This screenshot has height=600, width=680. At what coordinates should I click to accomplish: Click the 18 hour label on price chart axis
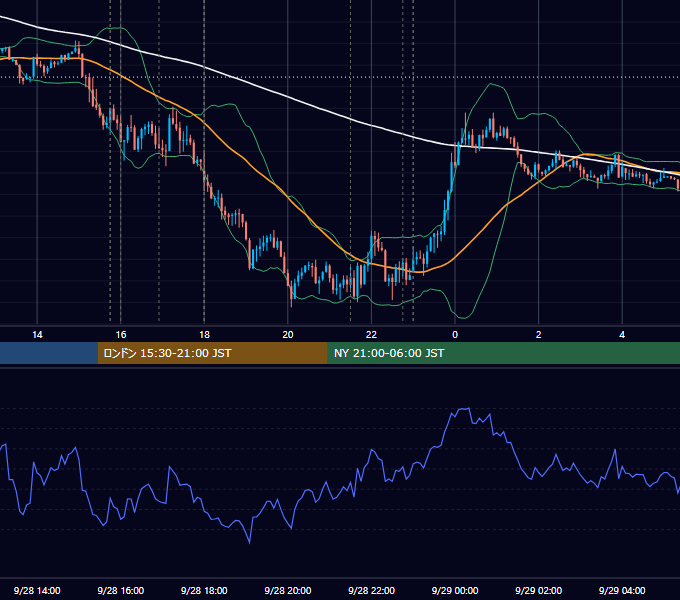pyautogui.click(x=204, y=335)
